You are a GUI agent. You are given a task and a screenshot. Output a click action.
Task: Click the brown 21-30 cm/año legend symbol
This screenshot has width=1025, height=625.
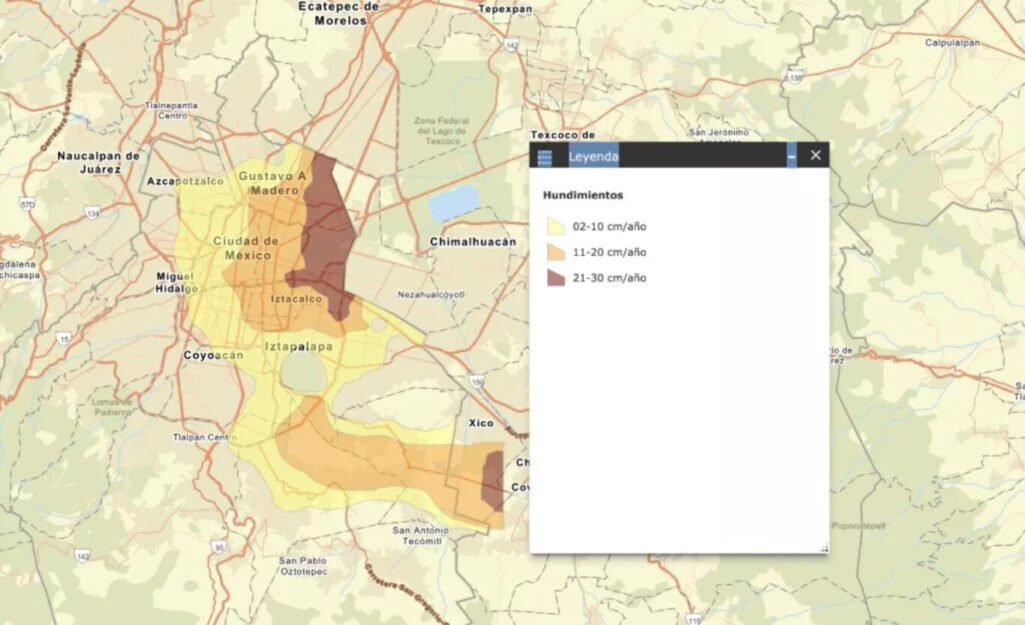coord(555,278)
